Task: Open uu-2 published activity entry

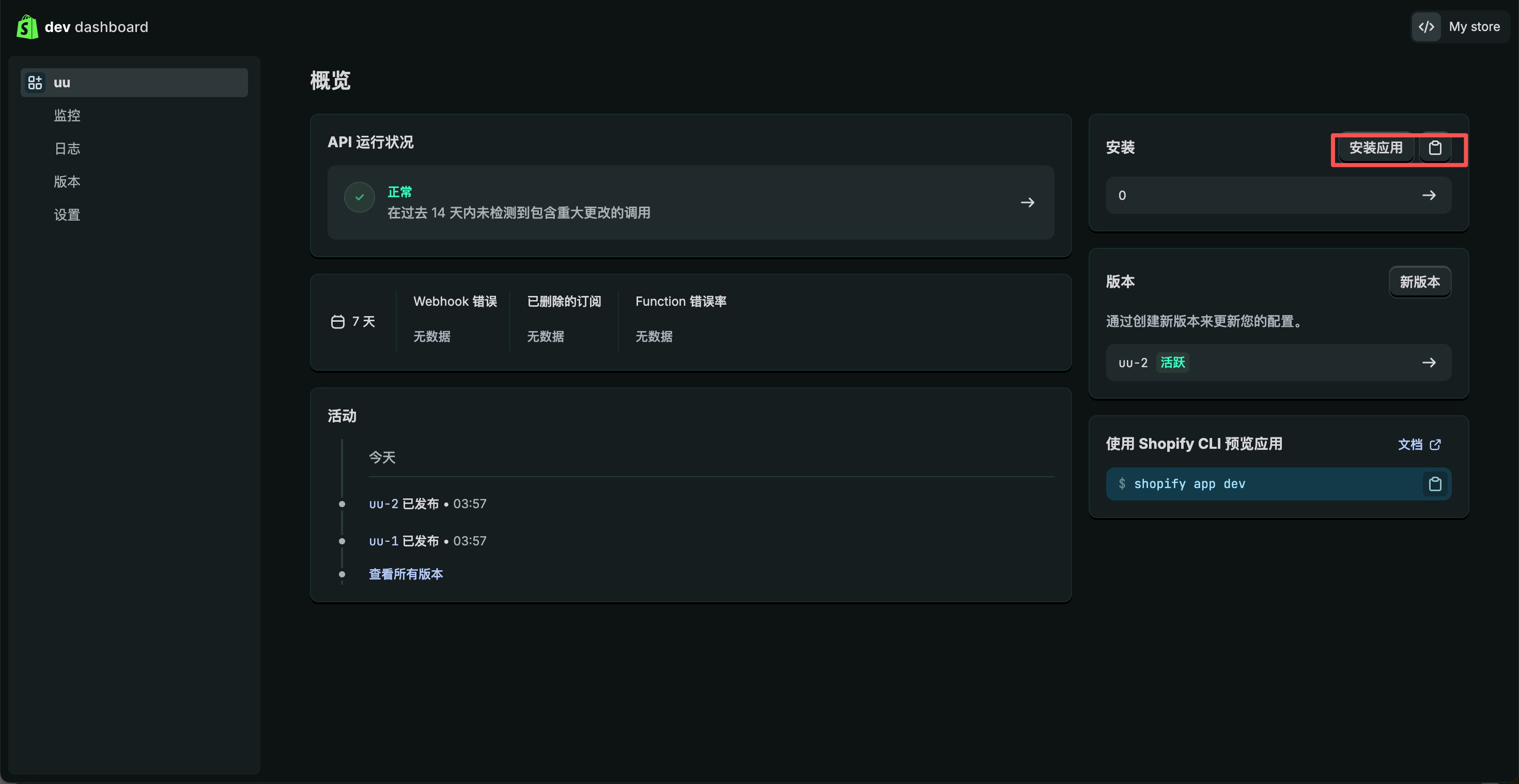Action: [384, 504]
